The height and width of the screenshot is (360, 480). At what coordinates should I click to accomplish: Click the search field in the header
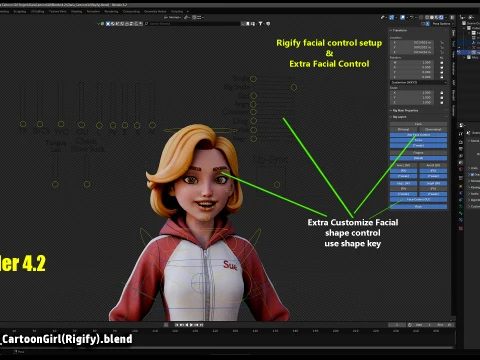pos(193,24)
